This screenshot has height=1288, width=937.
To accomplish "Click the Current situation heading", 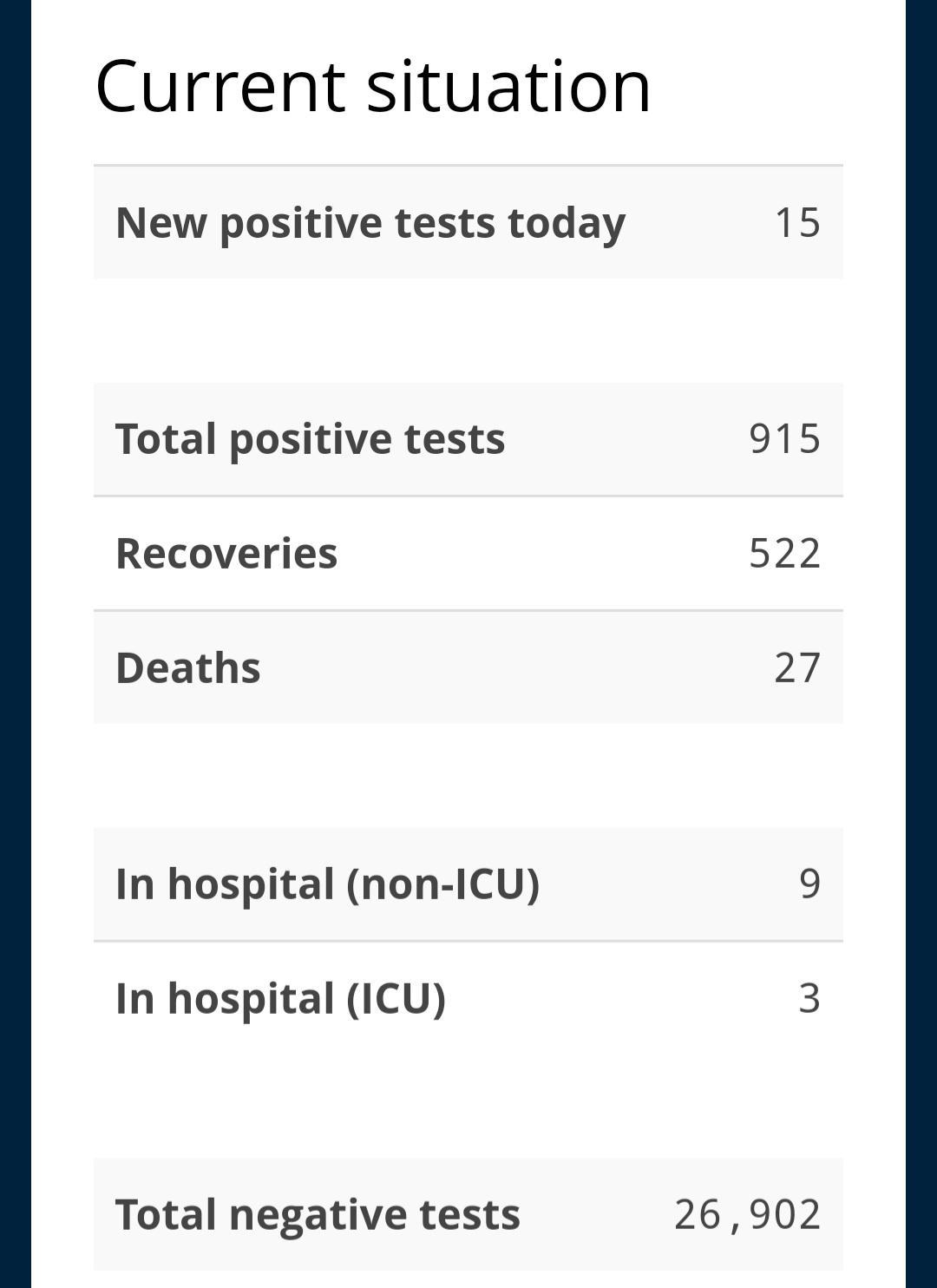I will (373, 87).
